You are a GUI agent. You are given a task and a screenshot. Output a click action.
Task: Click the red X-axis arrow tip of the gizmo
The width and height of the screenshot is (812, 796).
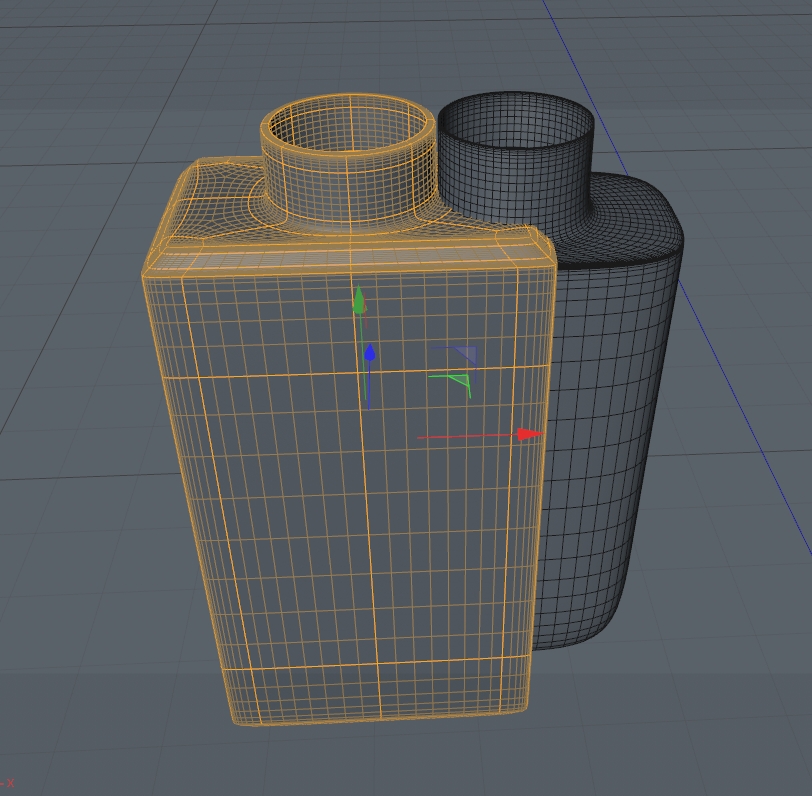point(528,434)
